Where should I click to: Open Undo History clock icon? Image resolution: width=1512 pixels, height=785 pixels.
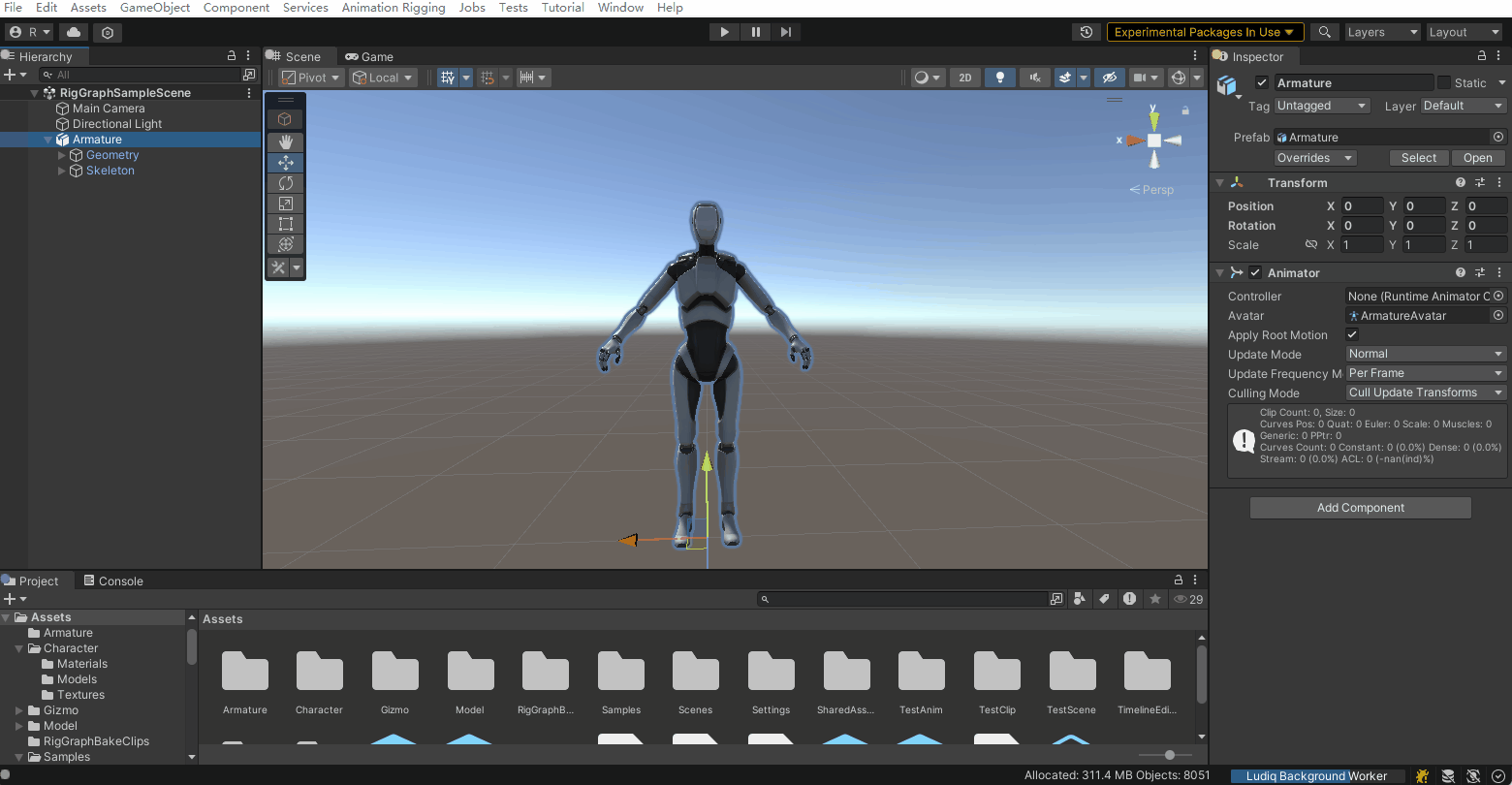pyautogui.click(x=1087, y=32)
